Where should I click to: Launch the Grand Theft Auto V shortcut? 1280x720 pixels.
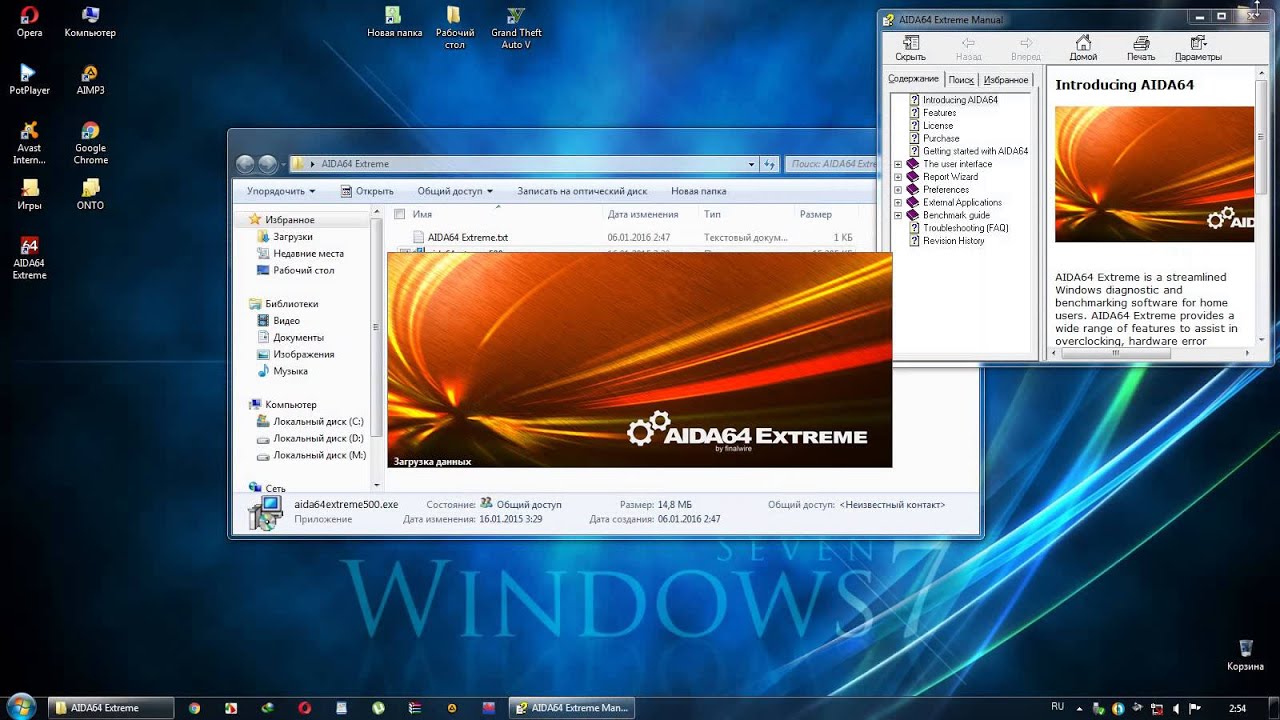pos(516,28)
